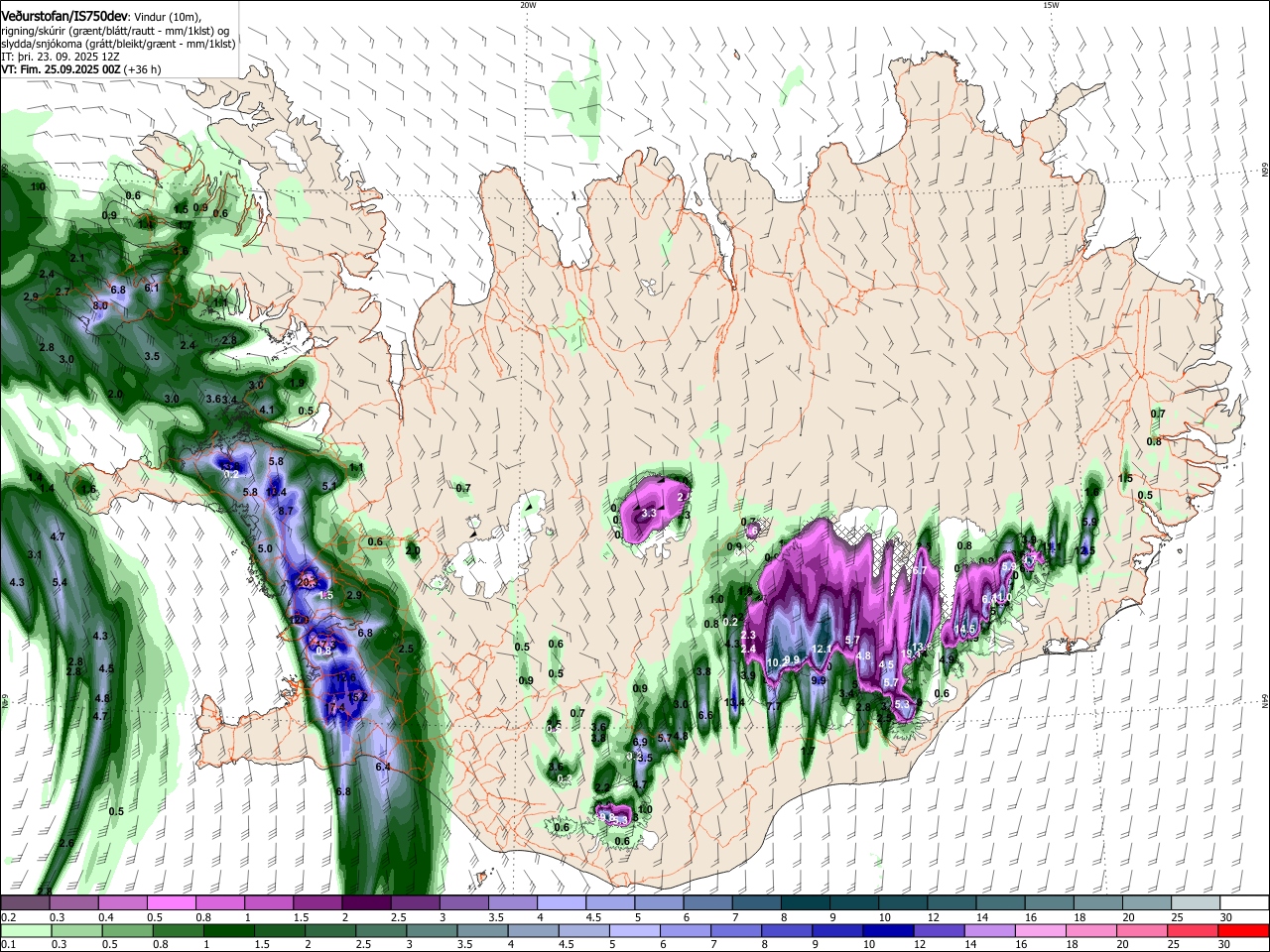Click the 6.1 precipitation value
Image resolution: width=1270 pixels, height=952 pixels.
coord(152,288)
